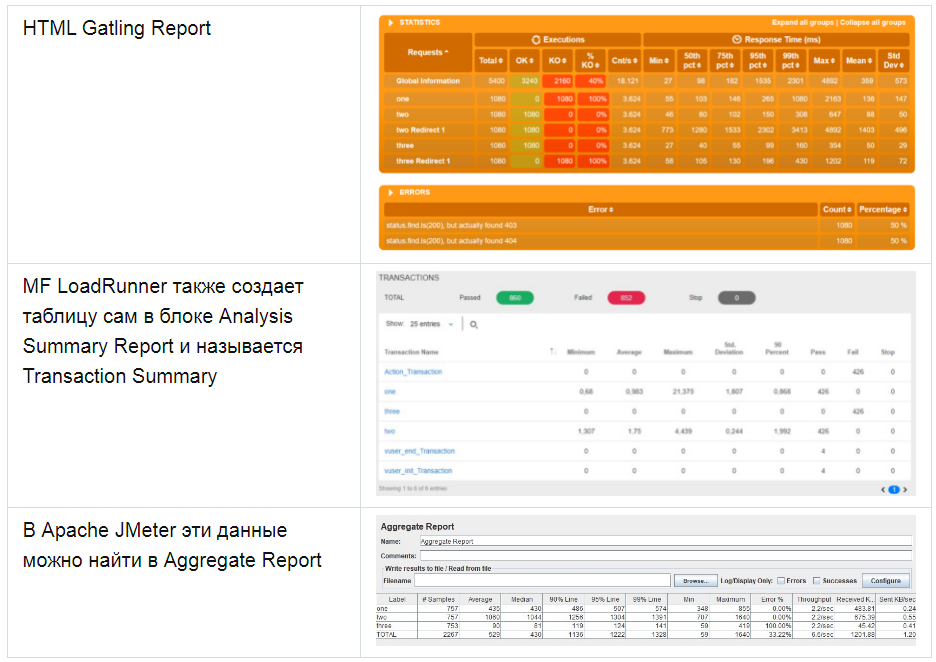Open the 'two' transaction link in LoadRunner

(389, 431)
